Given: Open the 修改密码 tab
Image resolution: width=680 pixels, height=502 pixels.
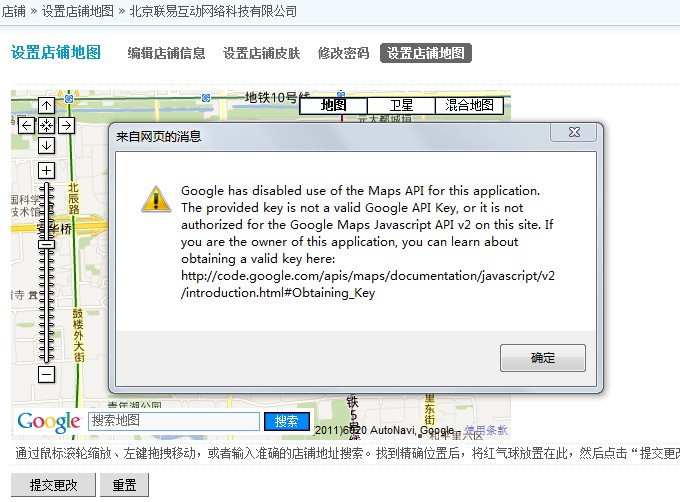Looking at the screenshot, I should coord(343,53).
